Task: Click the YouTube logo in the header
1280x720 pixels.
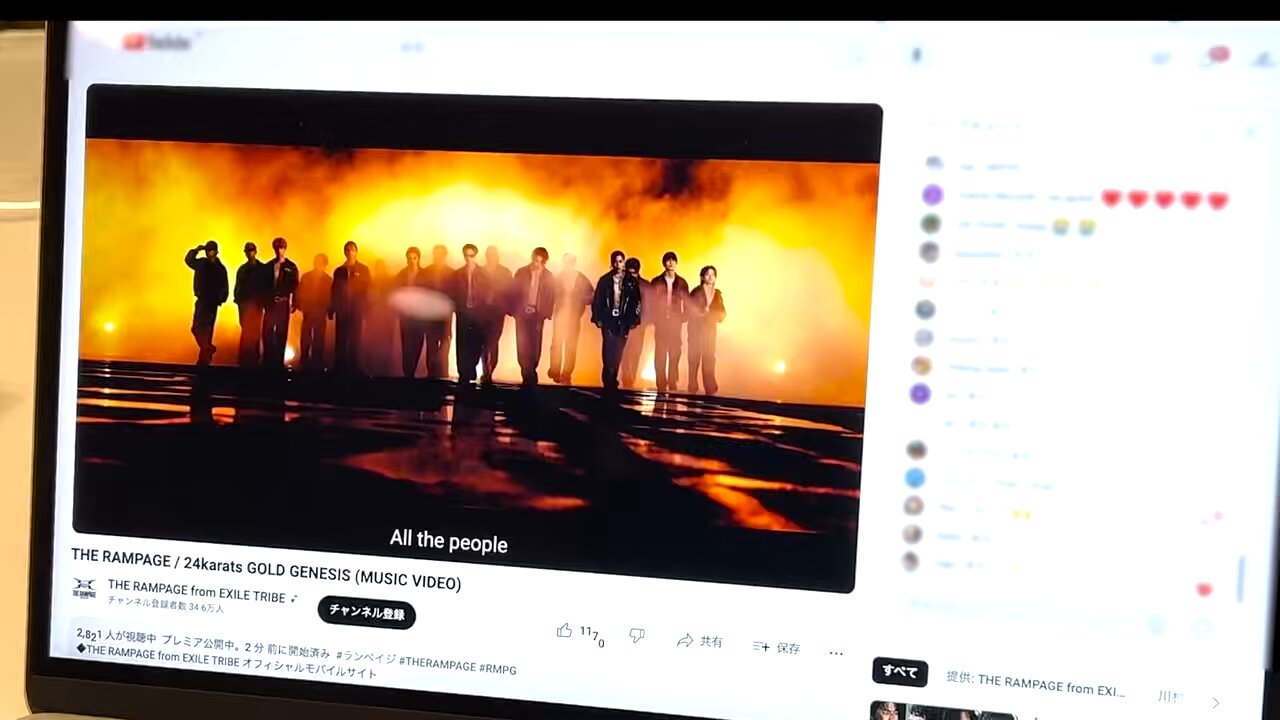Action: 156,42
